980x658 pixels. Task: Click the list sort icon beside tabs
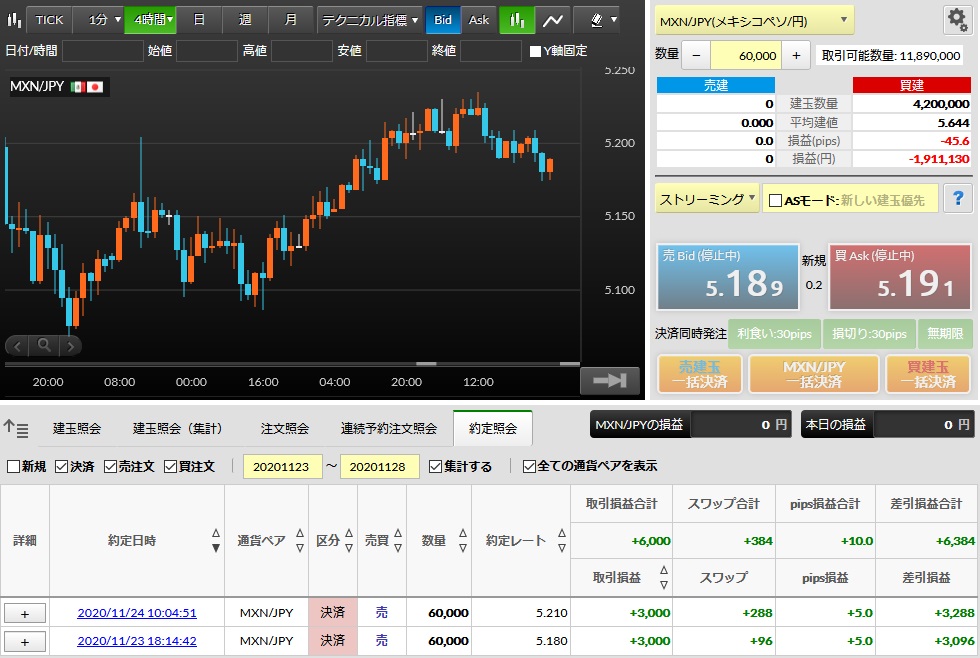point(16,428)
